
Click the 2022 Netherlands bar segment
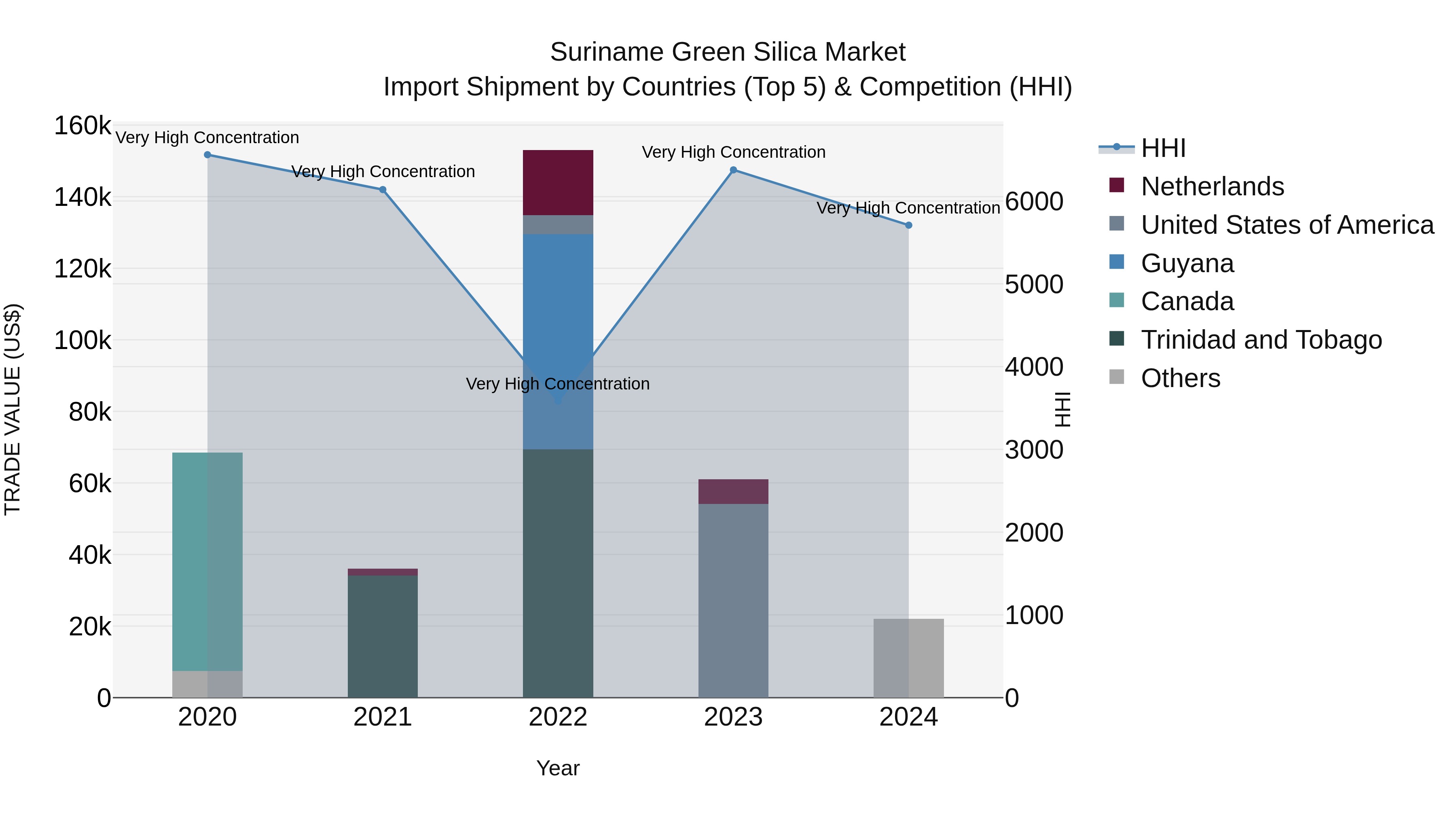click(x=558, y=182)
